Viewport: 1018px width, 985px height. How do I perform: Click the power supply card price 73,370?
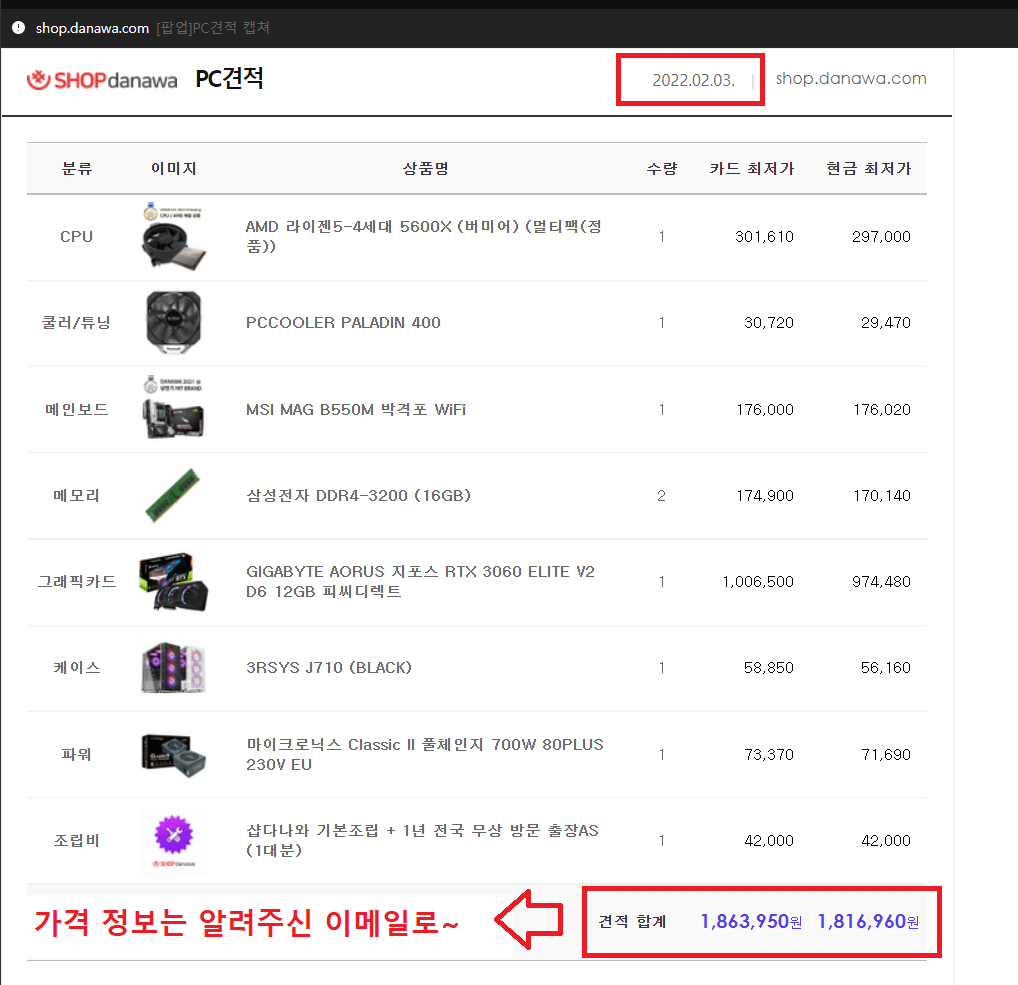[769, 754]
